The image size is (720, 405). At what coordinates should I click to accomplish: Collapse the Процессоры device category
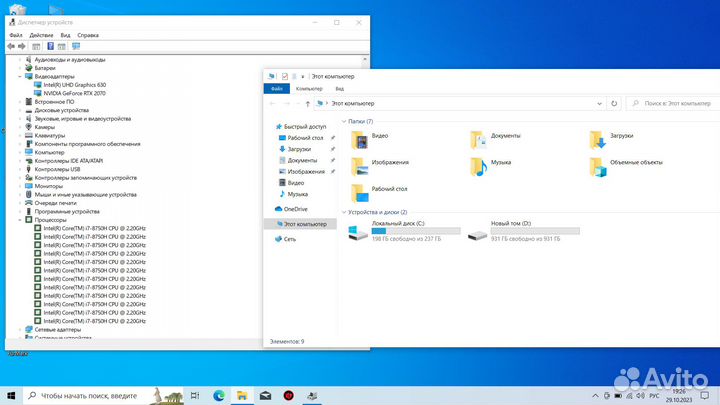[20, 220]
